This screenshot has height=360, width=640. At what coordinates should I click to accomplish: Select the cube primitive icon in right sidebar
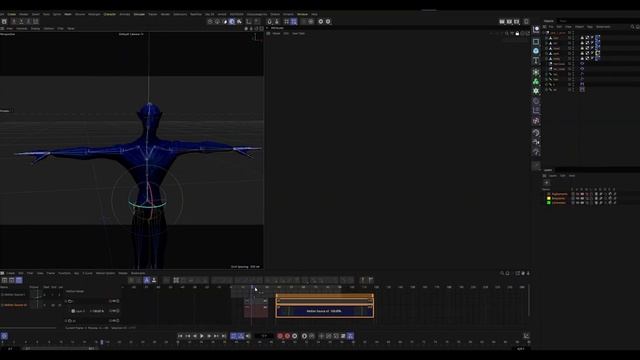[536, 42]
